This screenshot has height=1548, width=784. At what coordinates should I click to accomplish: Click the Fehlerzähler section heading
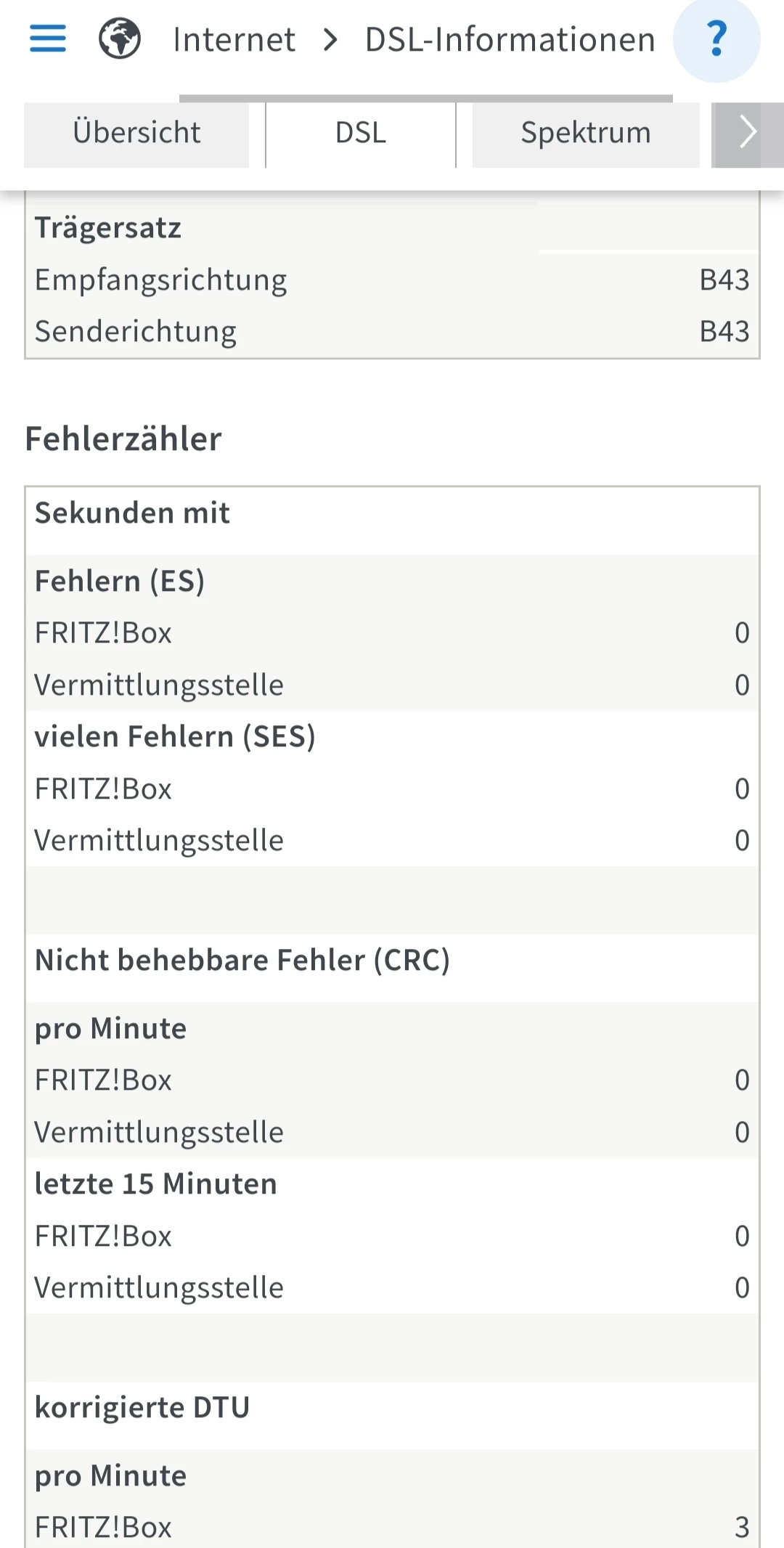(123, 439)
